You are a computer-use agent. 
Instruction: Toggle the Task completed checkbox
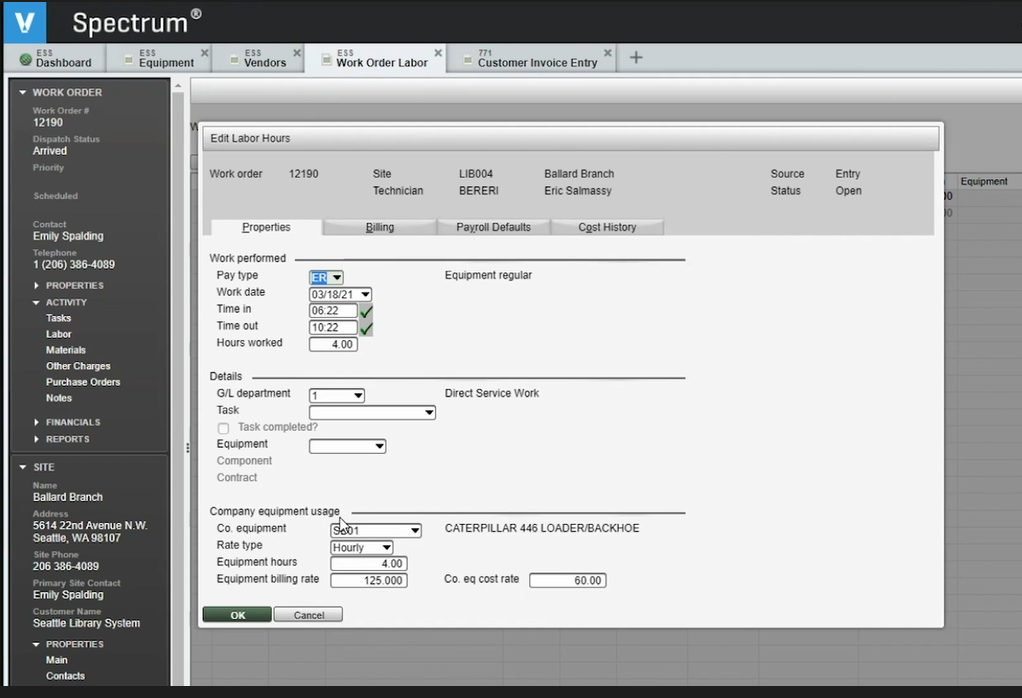(223, 428)
